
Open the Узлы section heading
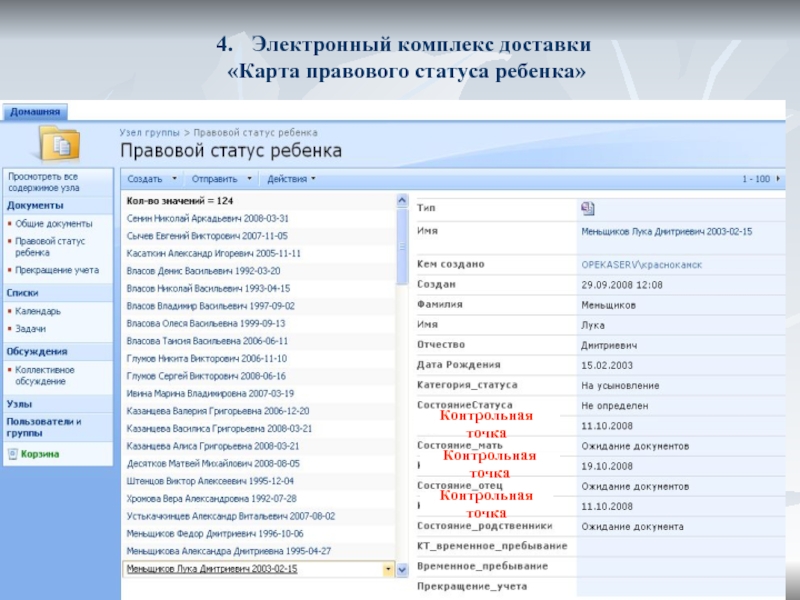pos(19,404)
